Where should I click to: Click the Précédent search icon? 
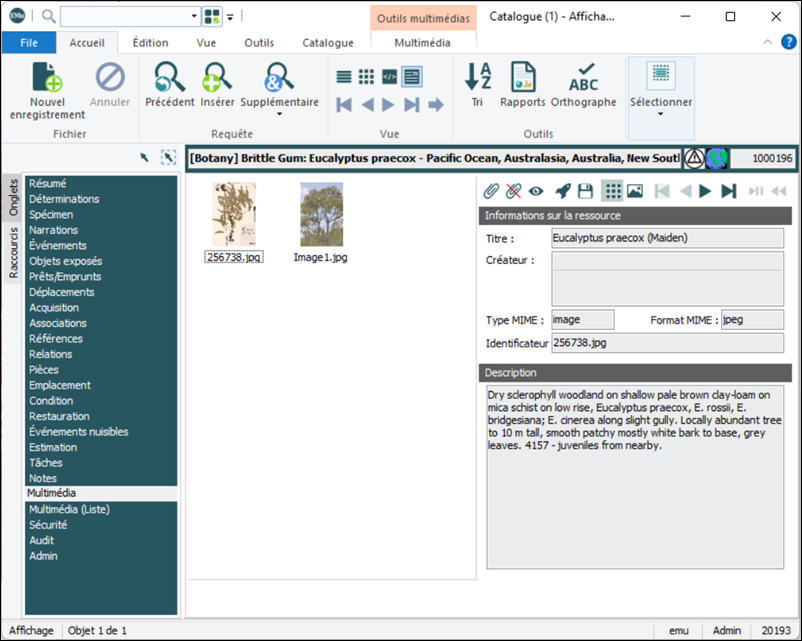click(x=170, y=85)
